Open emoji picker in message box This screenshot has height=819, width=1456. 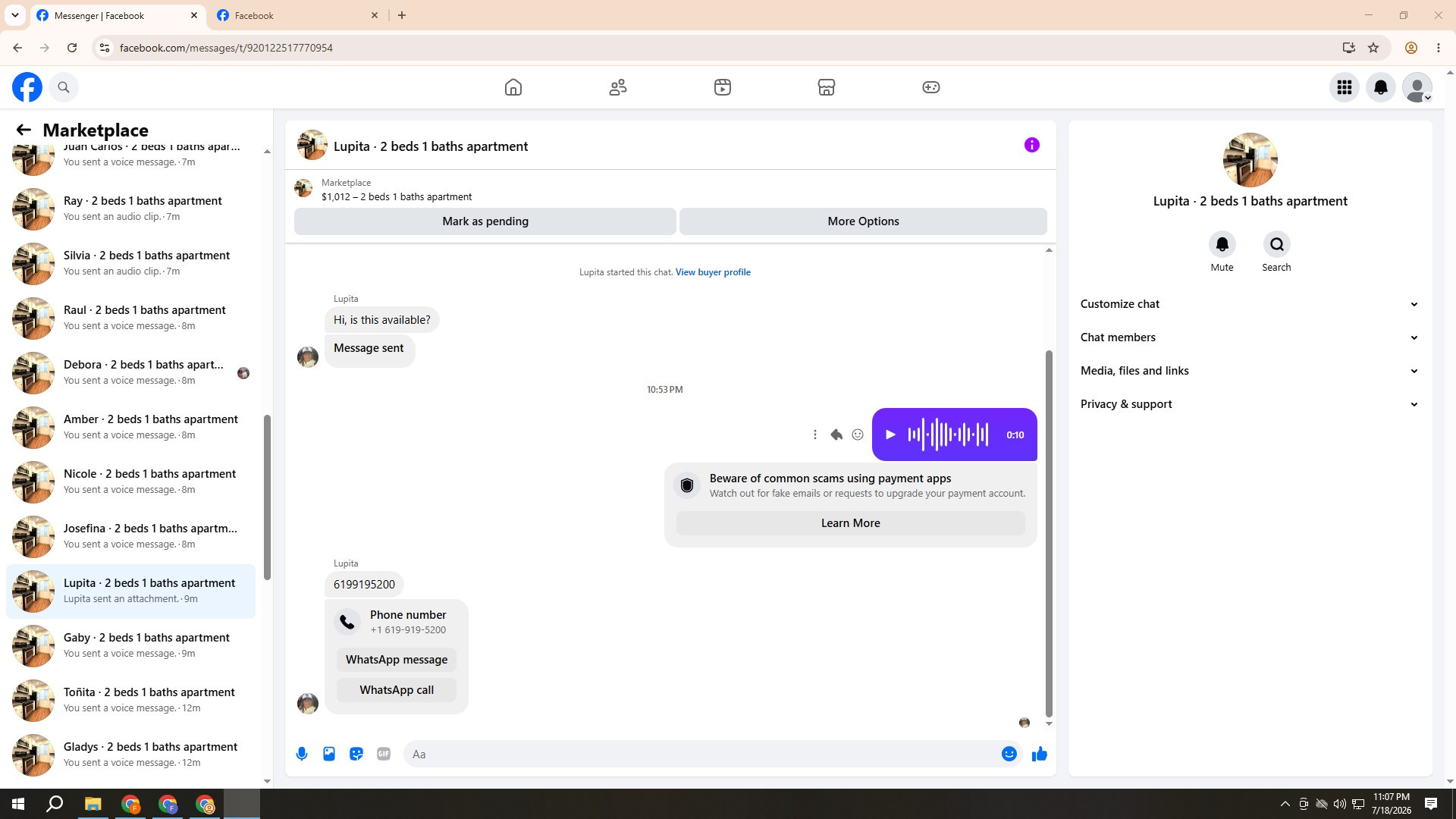coord(1009,754)
